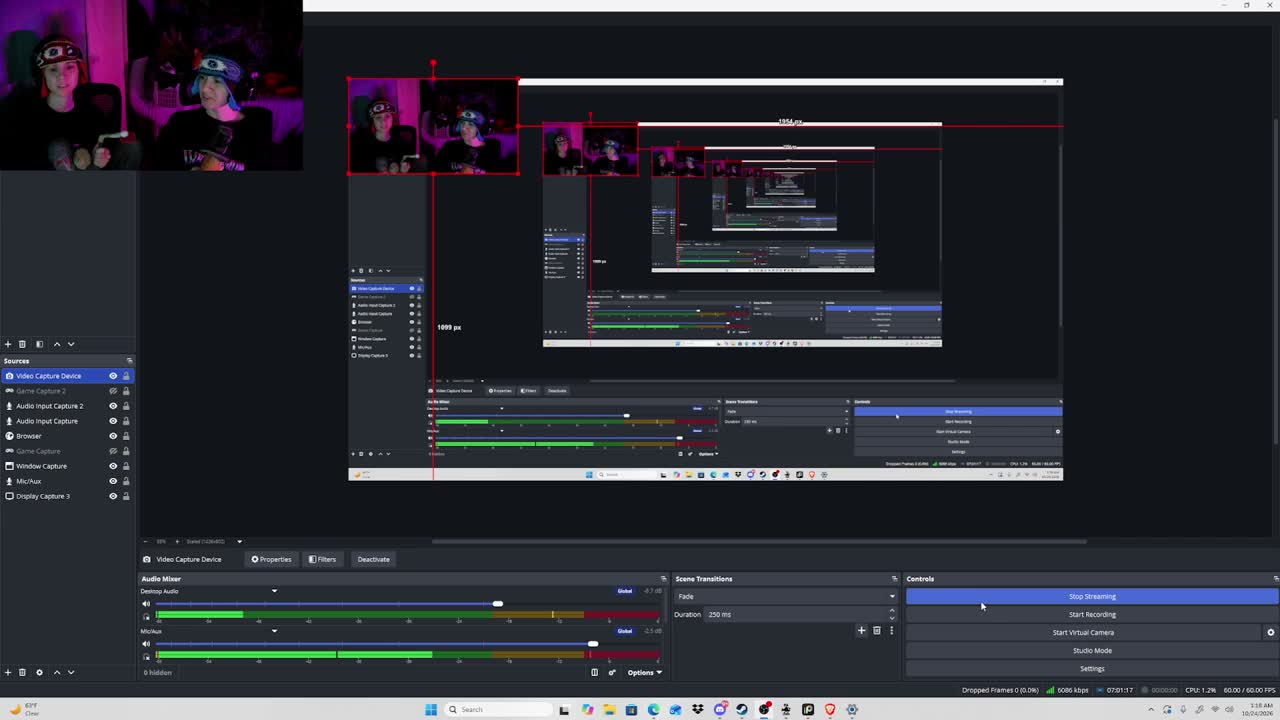Zoom out preview with minus icon
Viewport: 1280px width, 720px height.
tap(145, 541)
